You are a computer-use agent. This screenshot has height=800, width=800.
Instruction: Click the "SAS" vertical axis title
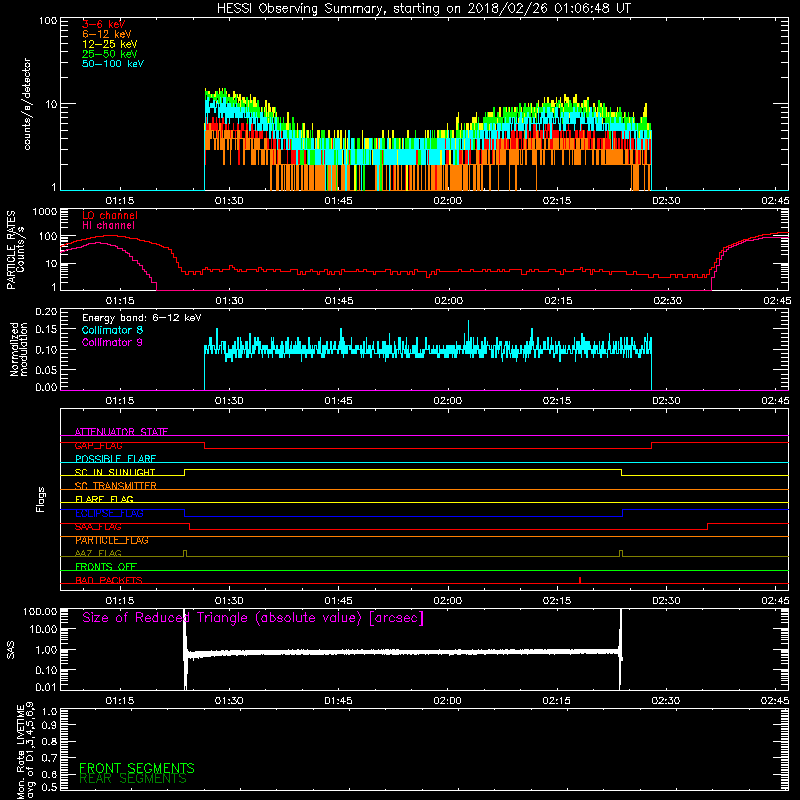[x=11, y=650]
